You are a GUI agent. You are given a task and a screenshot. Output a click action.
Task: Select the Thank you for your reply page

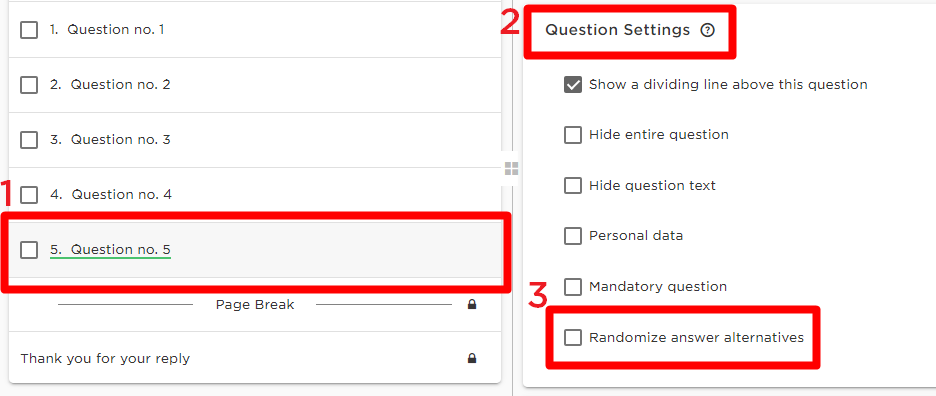coord(255,358)
